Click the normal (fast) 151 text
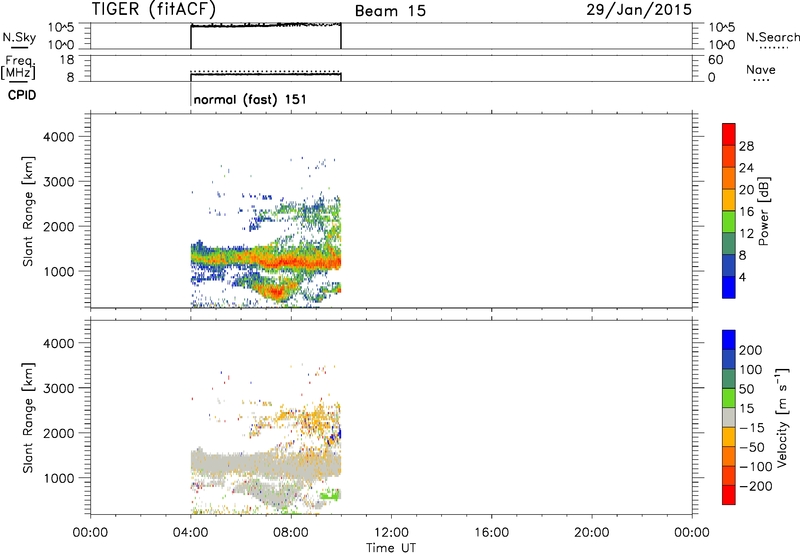800x554 pixels. [250, 99]
